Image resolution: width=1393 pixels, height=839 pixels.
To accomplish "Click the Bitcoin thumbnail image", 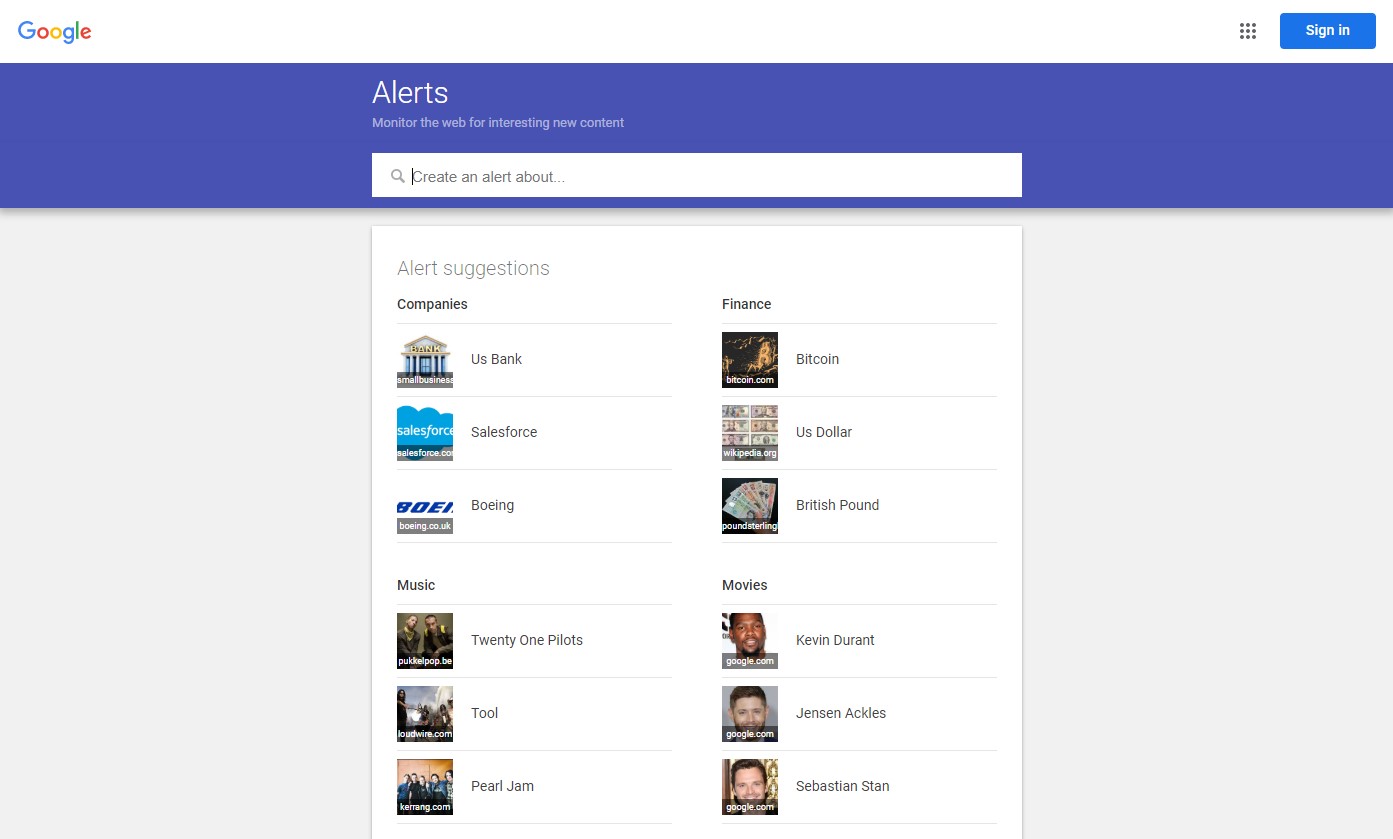I will (750, 360).
